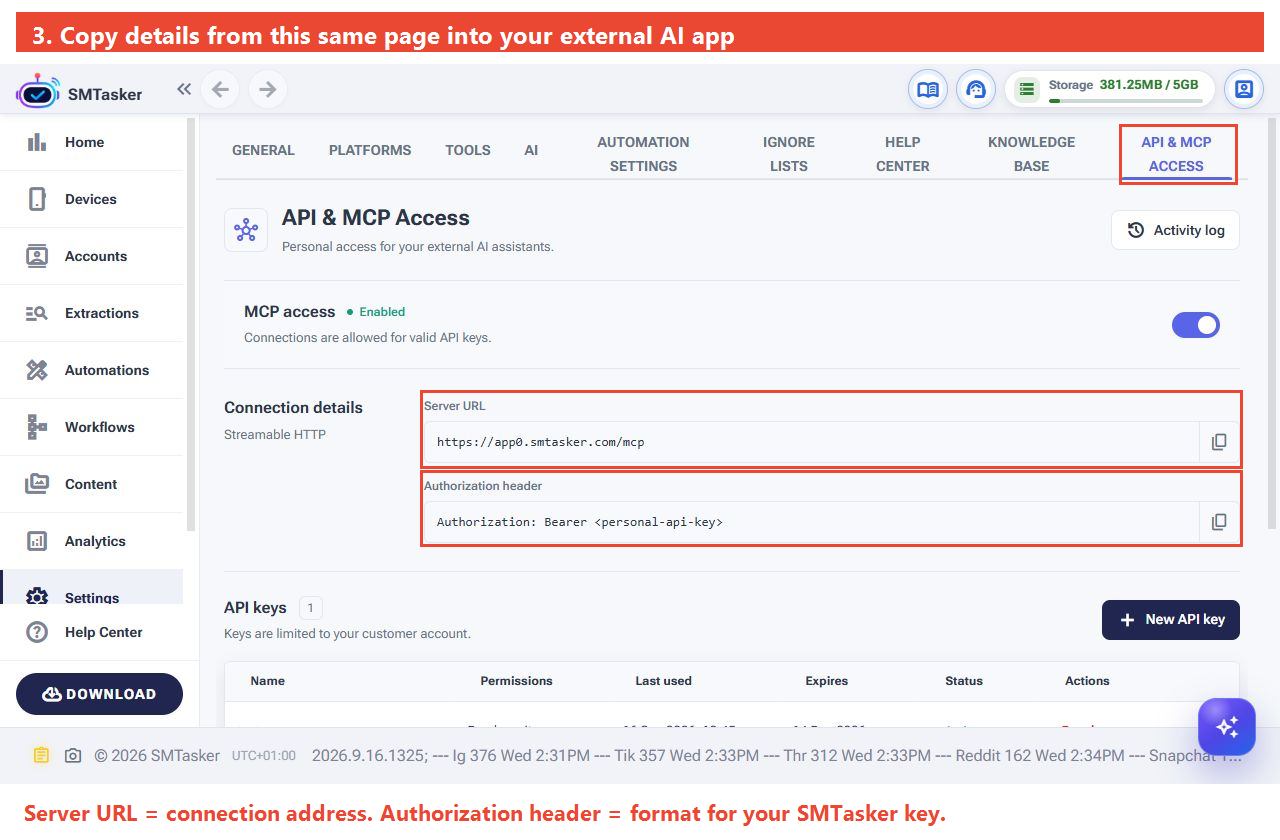Viewport: 1280px width, 840px height.
Task: Go back with the left arrow button
Action: pos(220,90)
